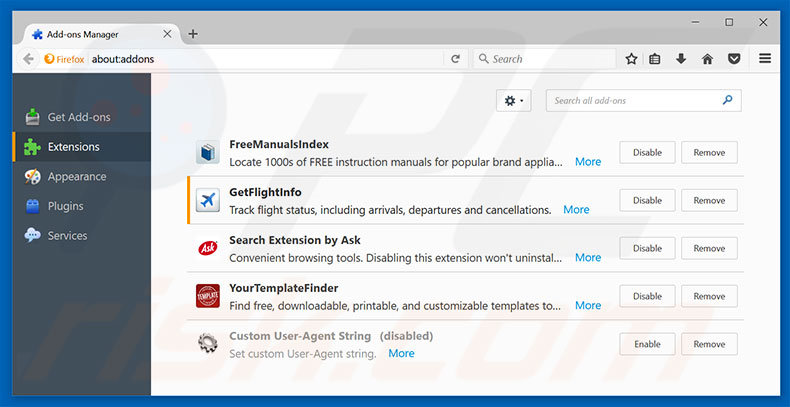The width and height of the screenshot is (790, 407).
Task: Open More link for YourTemplateFinder
Action: [588, 305]
